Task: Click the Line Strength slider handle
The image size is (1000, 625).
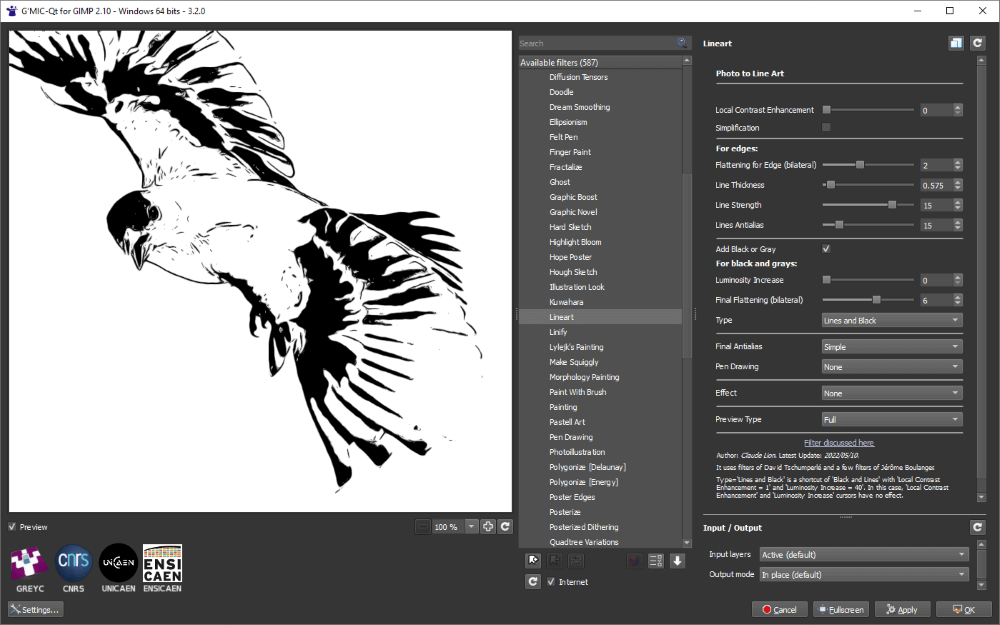Action: click(x=892, y=205)
